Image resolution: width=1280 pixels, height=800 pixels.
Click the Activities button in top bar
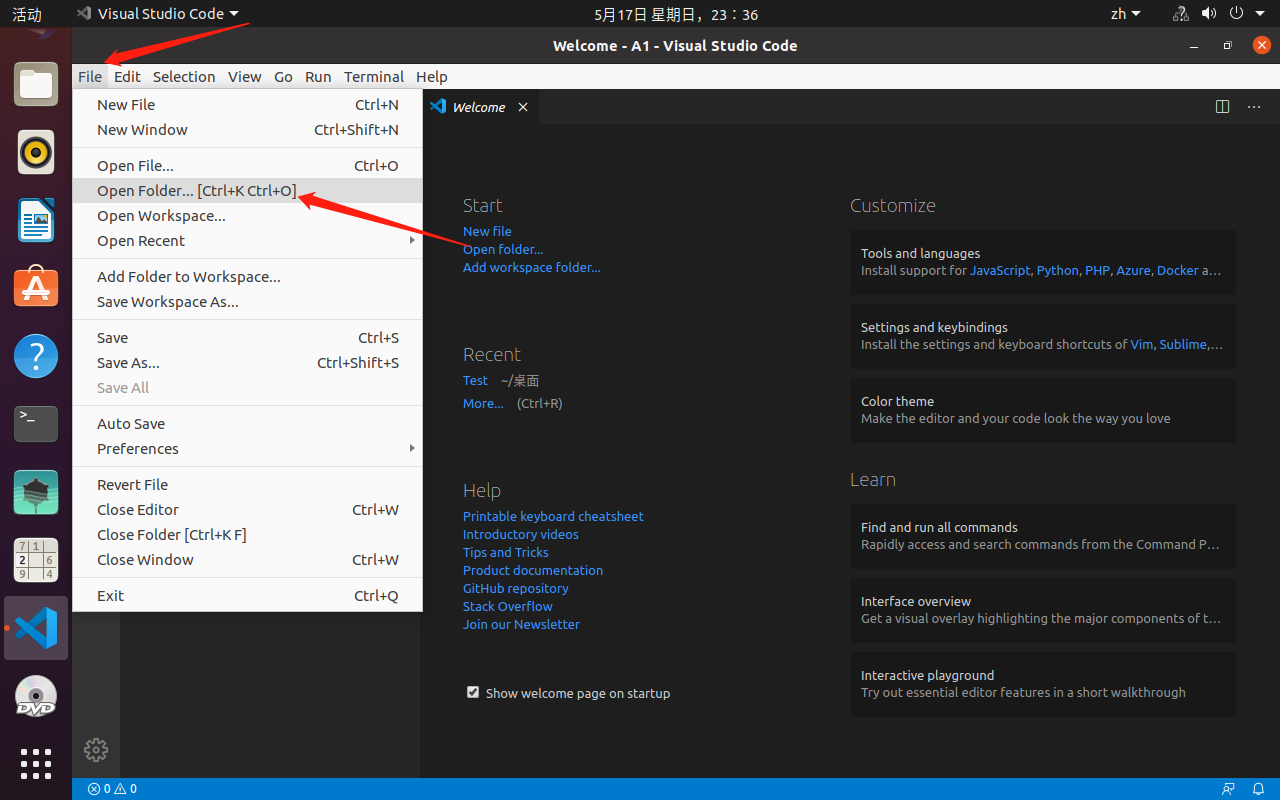27,14
